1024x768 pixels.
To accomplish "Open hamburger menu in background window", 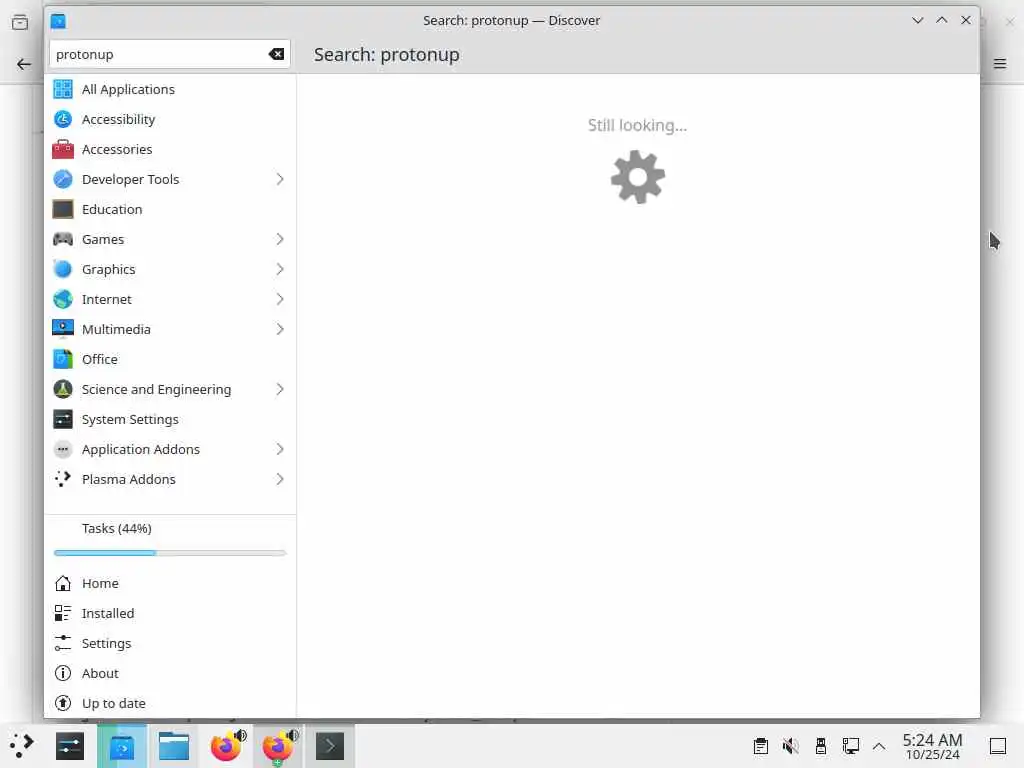I will point(1000,63).
